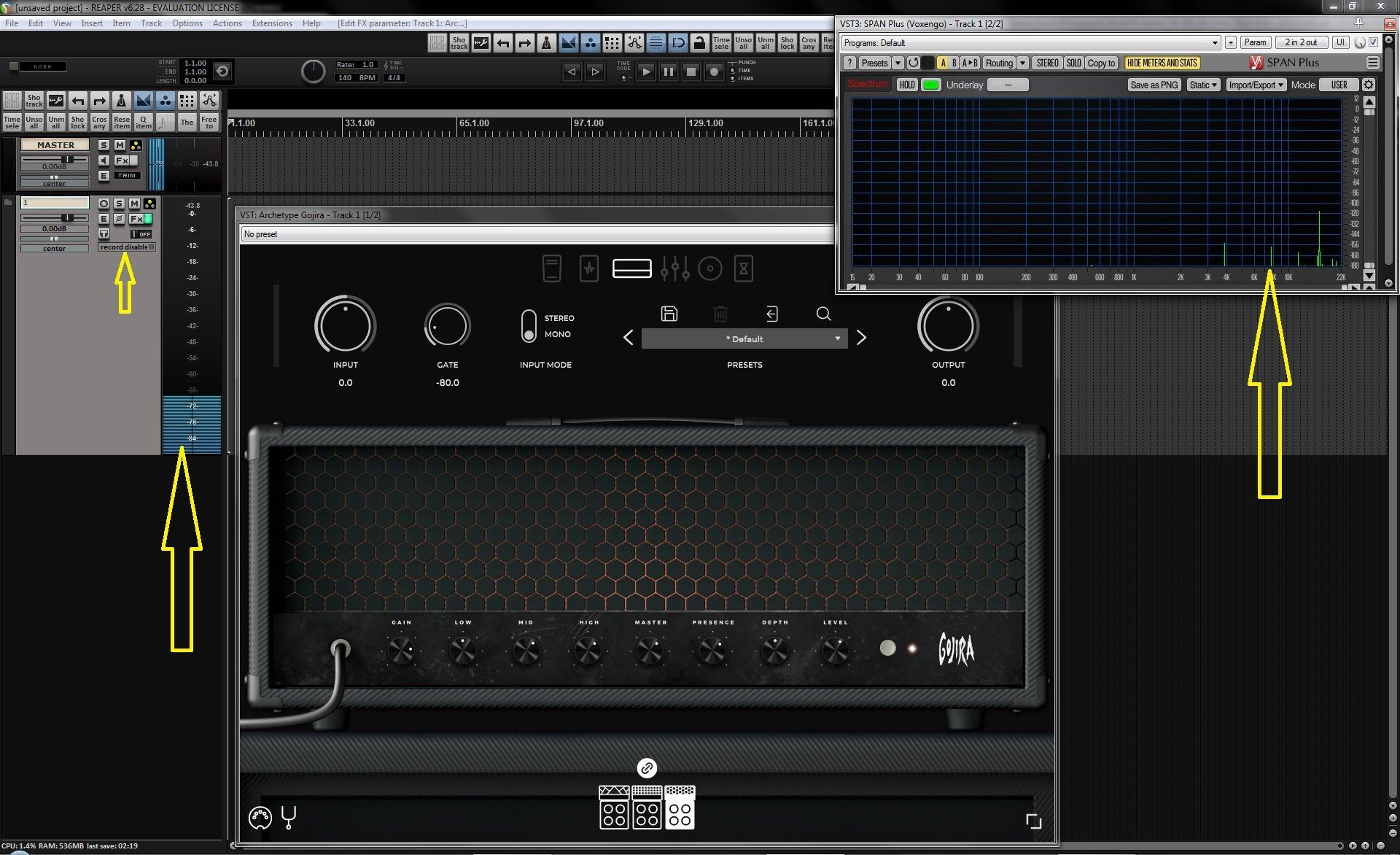Open the Extensions menu

coord(271,23)
